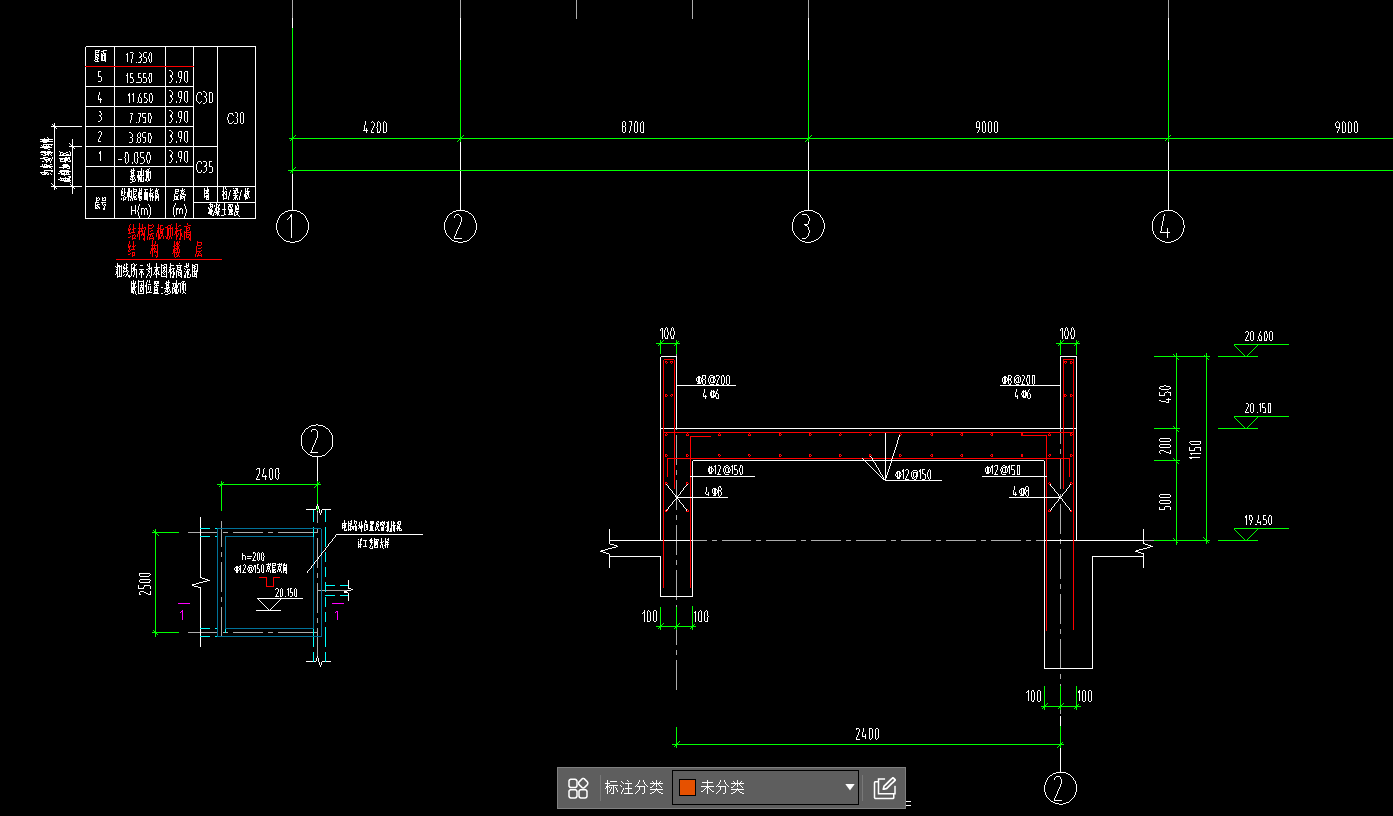Click the 500 vertical dimension
The height and width of the screenshot is (816, 1393).
click(x=1165, y=501)
